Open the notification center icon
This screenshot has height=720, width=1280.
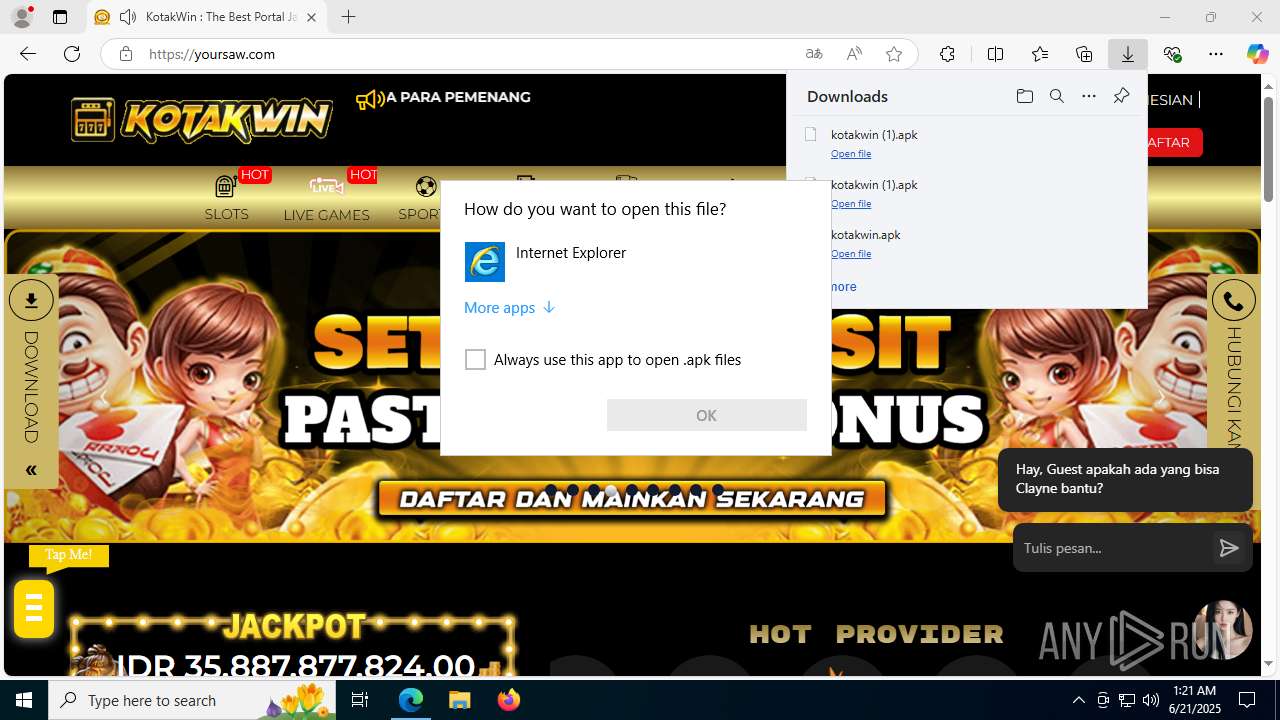pos(1247,700)
